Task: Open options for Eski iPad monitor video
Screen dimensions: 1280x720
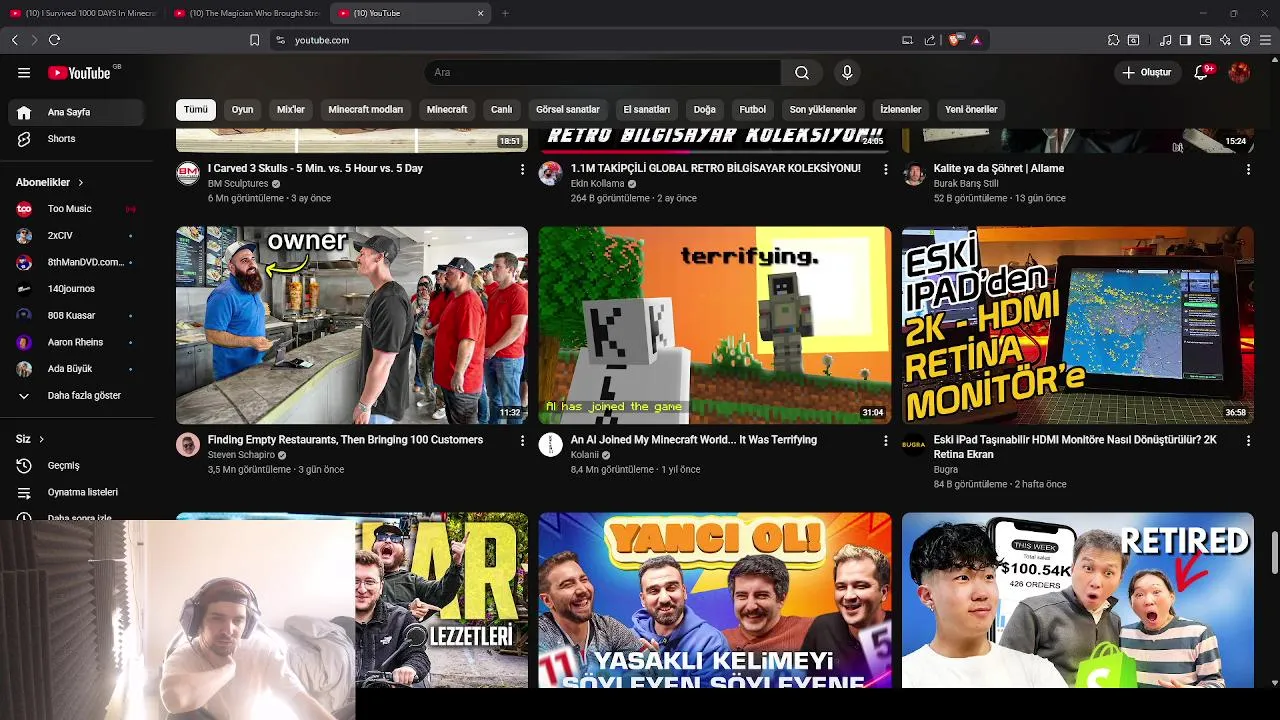Action: point(1248,441)
